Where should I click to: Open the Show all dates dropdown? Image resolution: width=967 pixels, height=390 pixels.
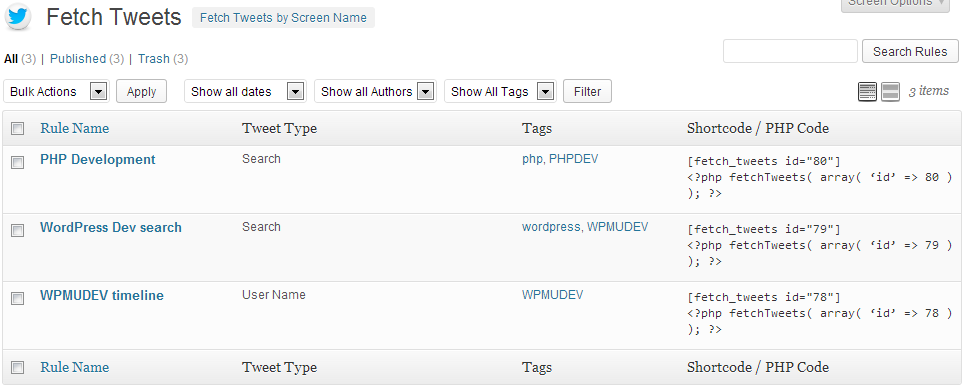point(245,91)
